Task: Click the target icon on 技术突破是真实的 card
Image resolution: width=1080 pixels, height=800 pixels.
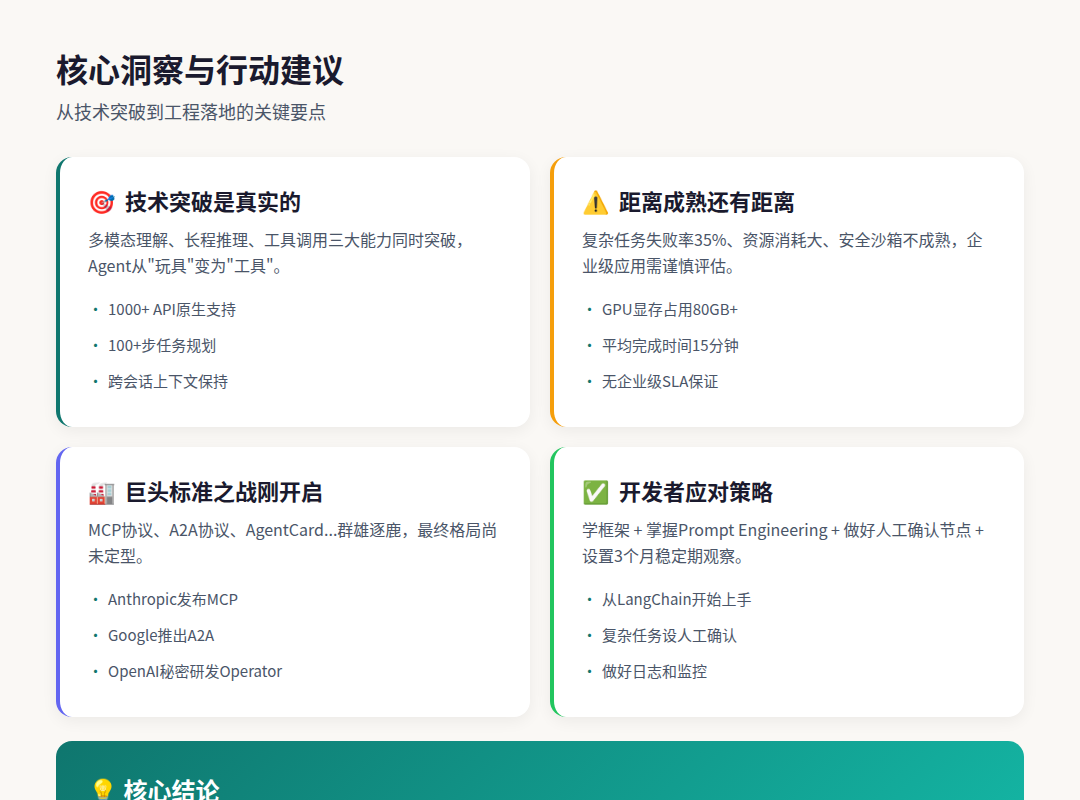Action: point(102,201)
